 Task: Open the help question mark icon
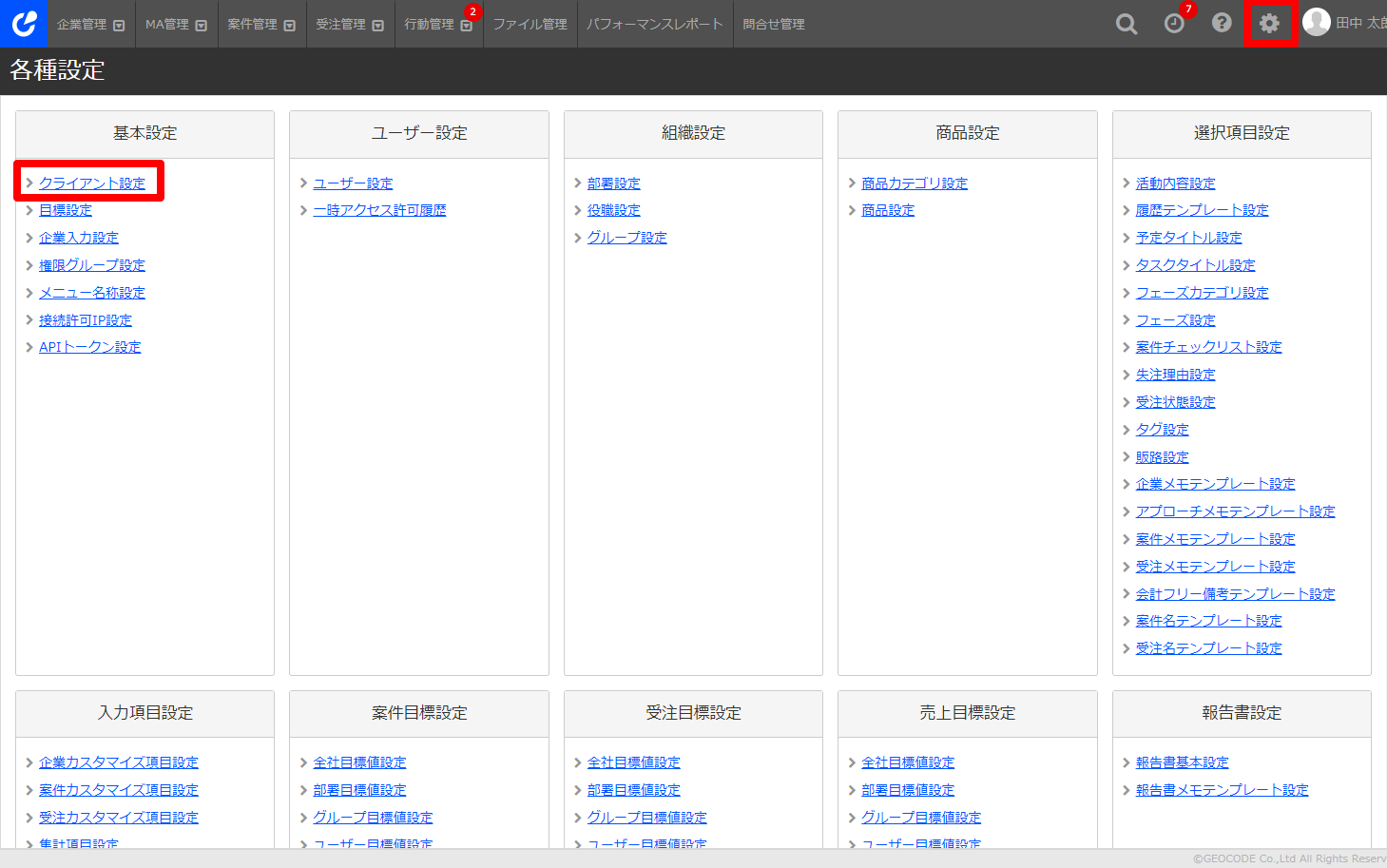(1223, 23)
